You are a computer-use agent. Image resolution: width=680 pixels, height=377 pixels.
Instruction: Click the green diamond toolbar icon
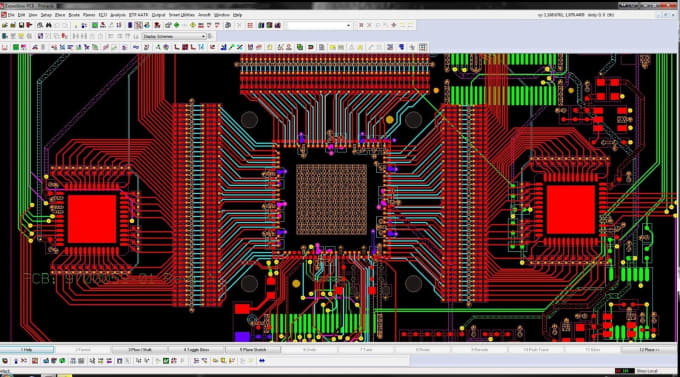176,25
